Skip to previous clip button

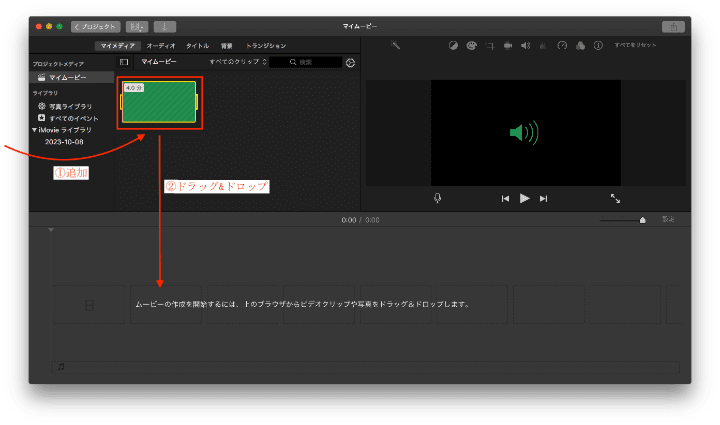tap(505, 198)
